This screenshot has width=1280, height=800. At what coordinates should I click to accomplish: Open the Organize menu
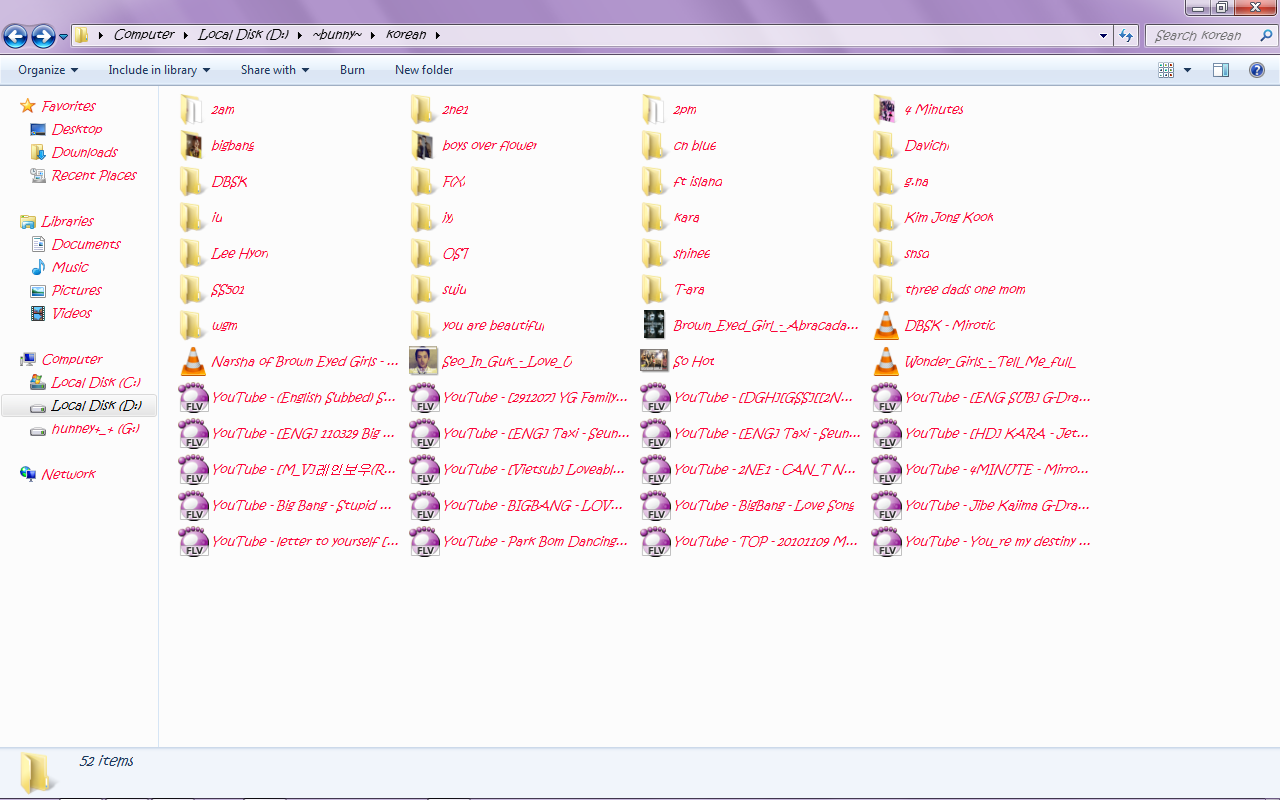point(48,70)
